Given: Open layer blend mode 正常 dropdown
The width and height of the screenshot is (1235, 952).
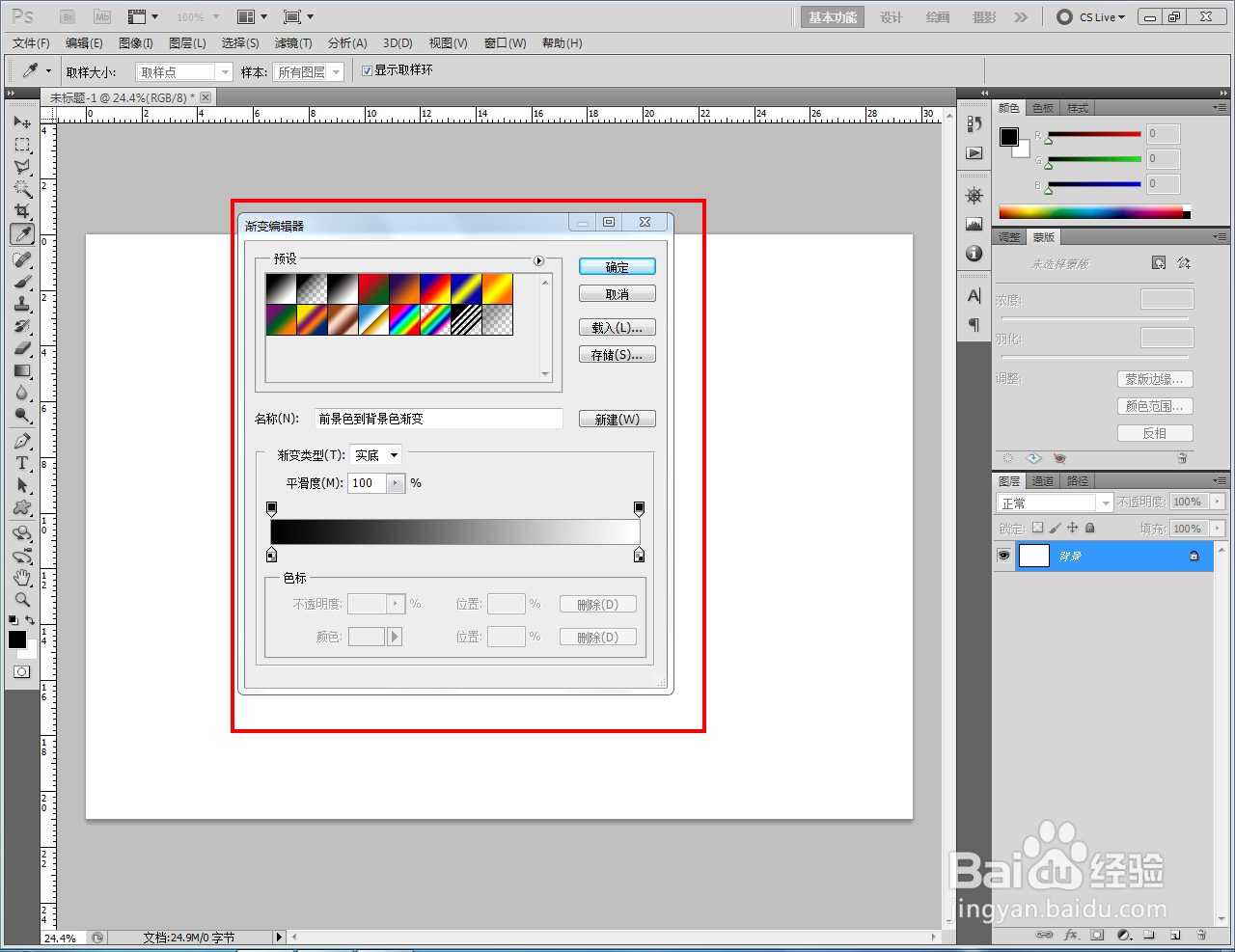Looking at the screenshot, I should coord(1055,503).
